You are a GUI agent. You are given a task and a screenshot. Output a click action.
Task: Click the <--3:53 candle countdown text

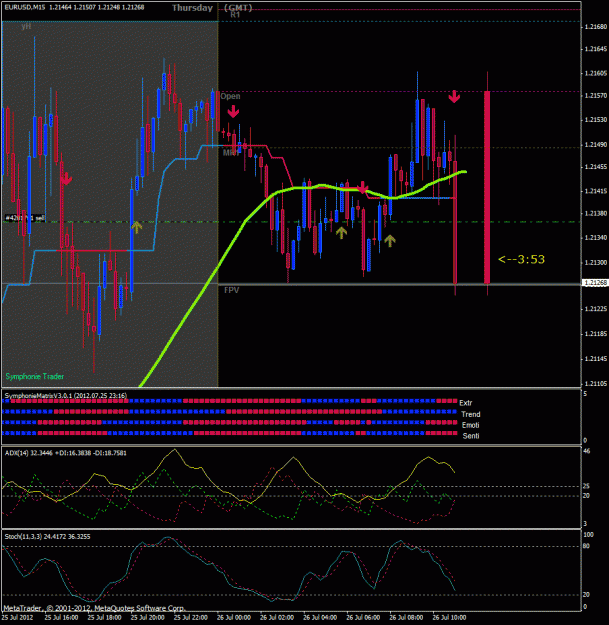point(521,259)
